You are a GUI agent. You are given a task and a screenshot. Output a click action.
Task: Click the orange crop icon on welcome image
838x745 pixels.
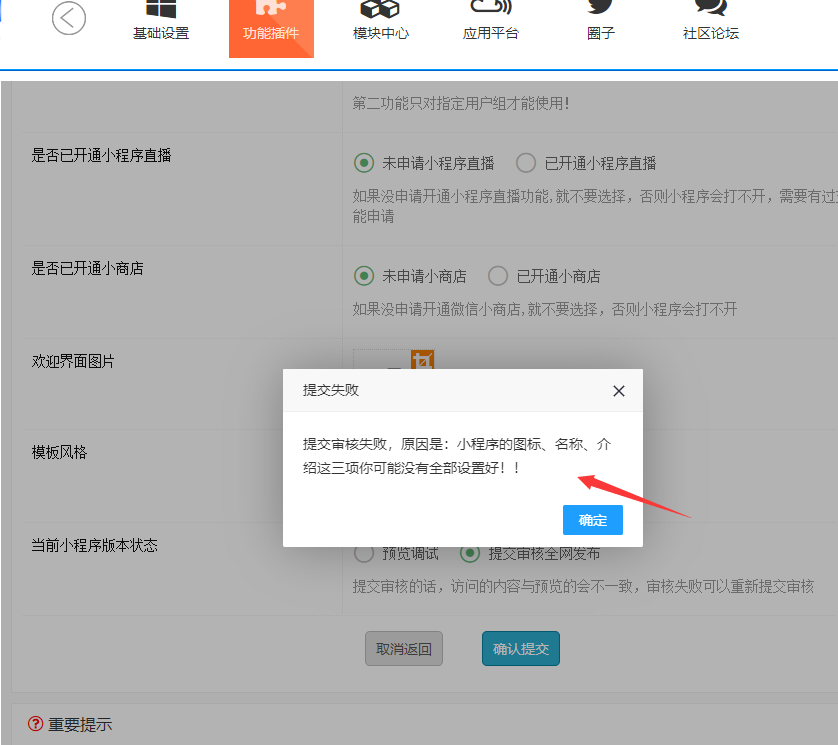[423, 360]
